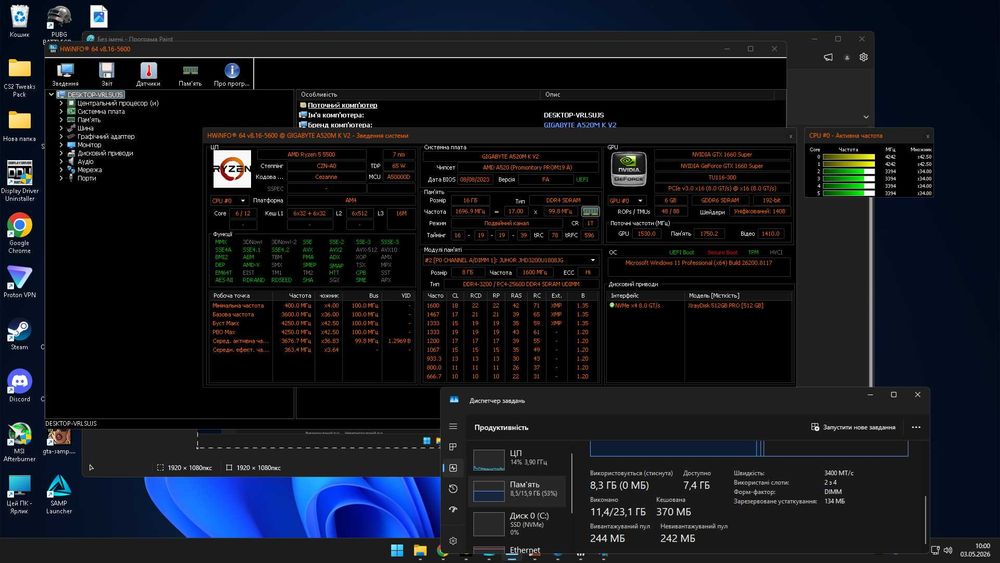Screen dimensions: 1000x563
Task: Select ЦП in Task Manager performance list
Action: pos(518,458)
